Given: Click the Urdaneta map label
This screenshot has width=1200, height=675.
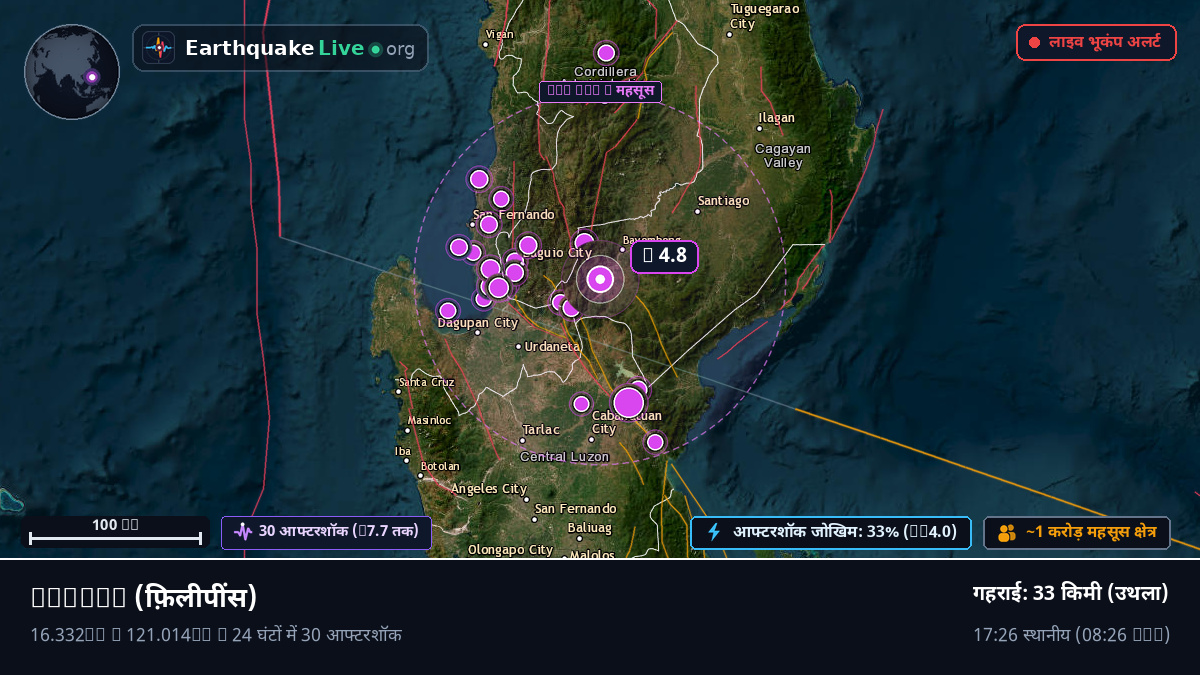Looking at the screenshot, I should 551,347.
